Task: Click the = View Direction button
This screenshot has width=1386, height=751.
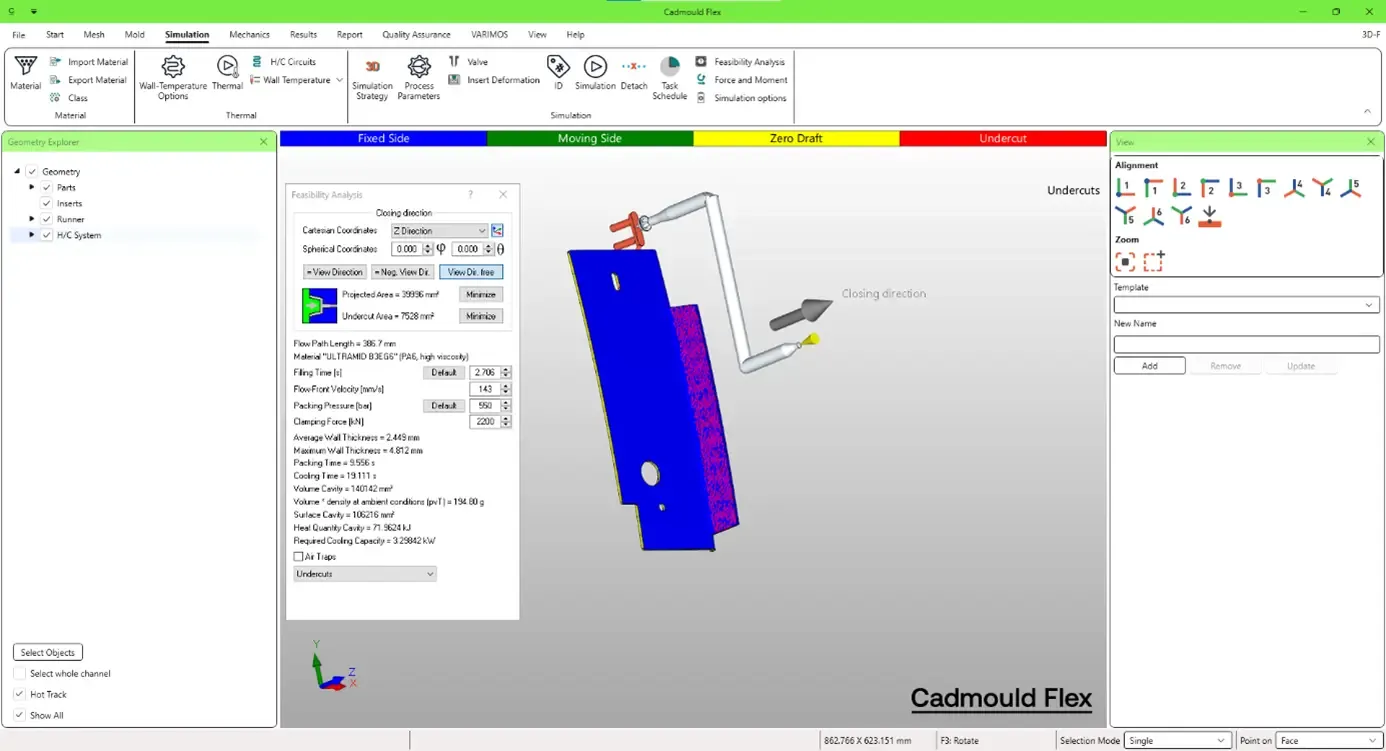Action: pyautogui.click(x=335, y=272)
